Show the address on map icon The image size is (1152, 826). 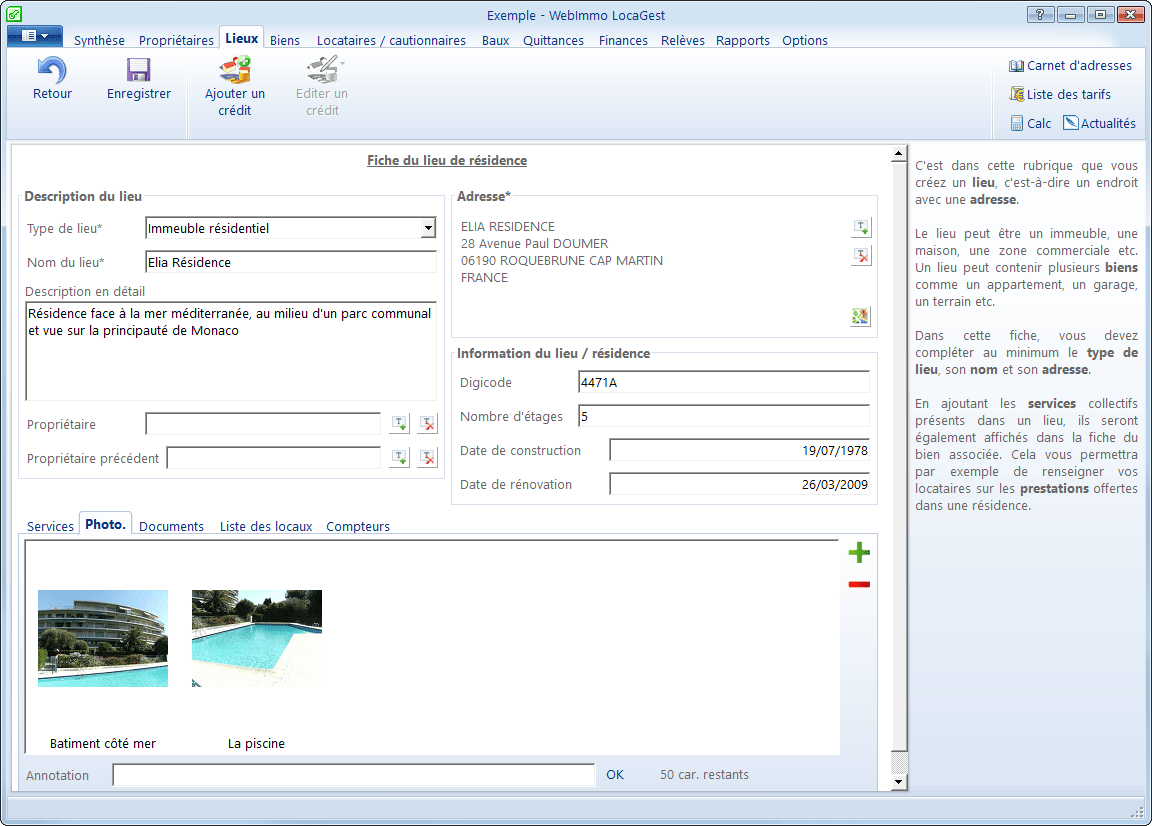861,317
